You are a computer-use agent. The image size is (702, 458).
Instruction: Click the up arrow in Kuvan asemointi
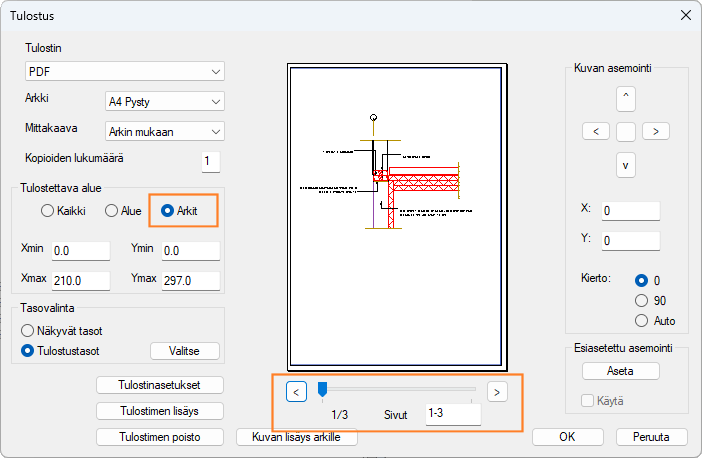[x=626, y=98]
